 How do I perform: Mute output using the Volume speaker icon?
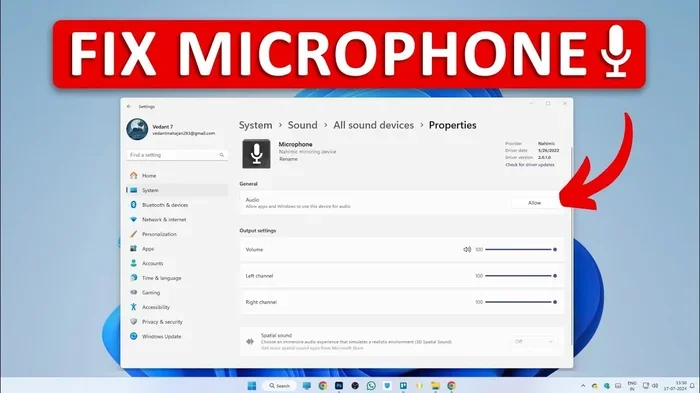[467, 249]
